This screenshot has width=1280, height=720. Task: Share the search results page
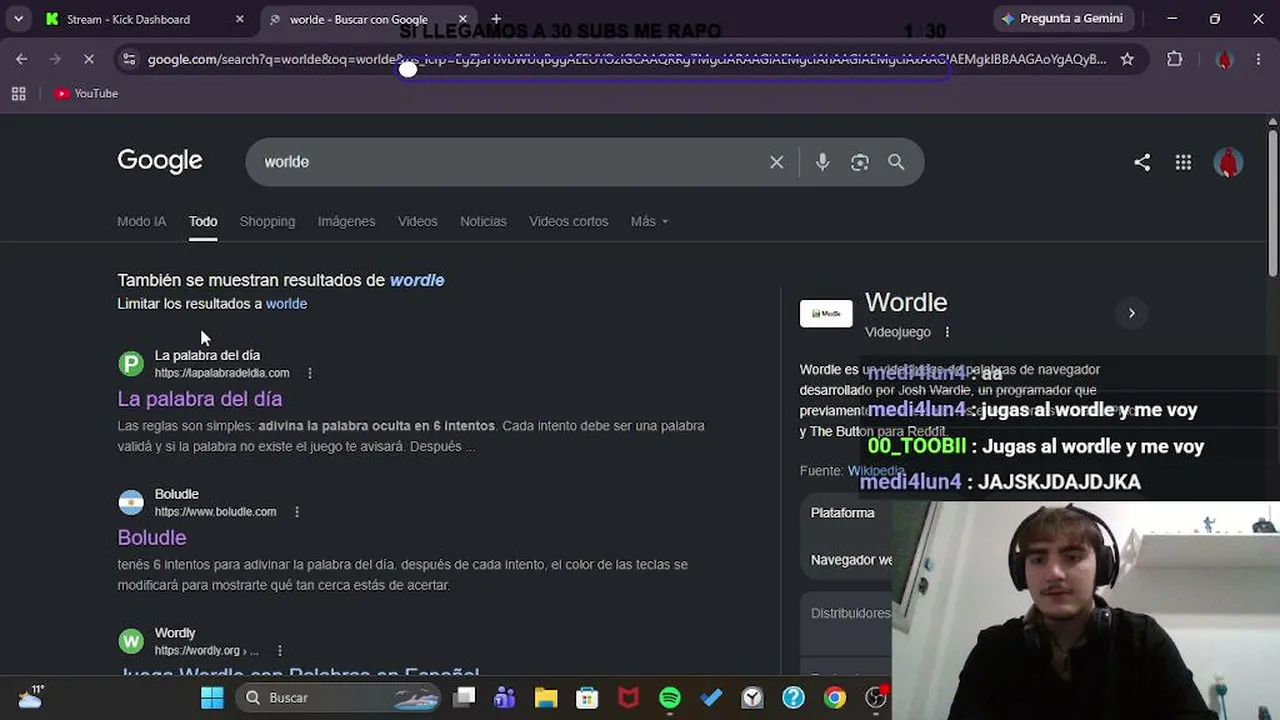pos(1142,162)
